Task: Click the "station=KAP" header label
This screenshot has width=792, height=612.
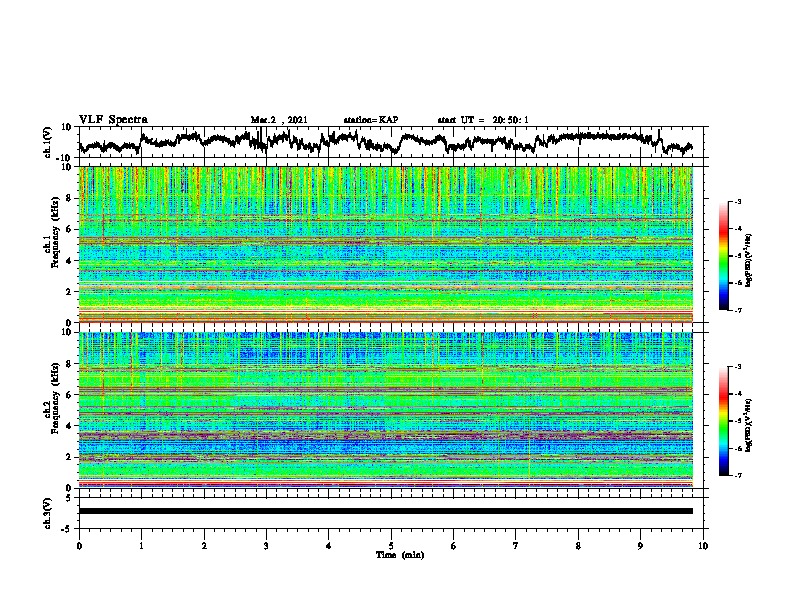Action: pos(371,120)
